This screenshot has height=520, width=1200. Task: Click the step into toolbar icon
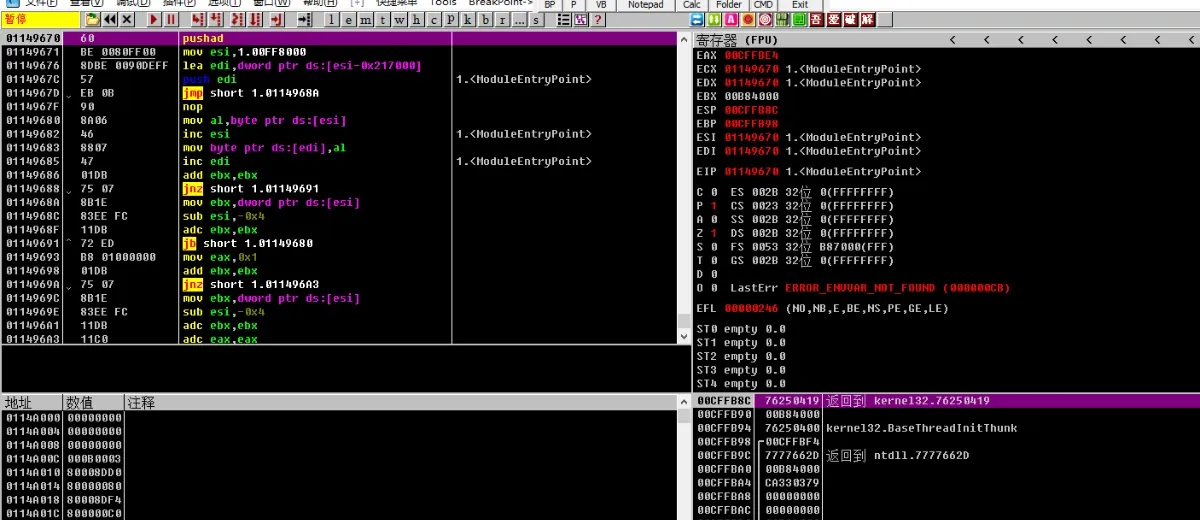[x=198, y=19]
